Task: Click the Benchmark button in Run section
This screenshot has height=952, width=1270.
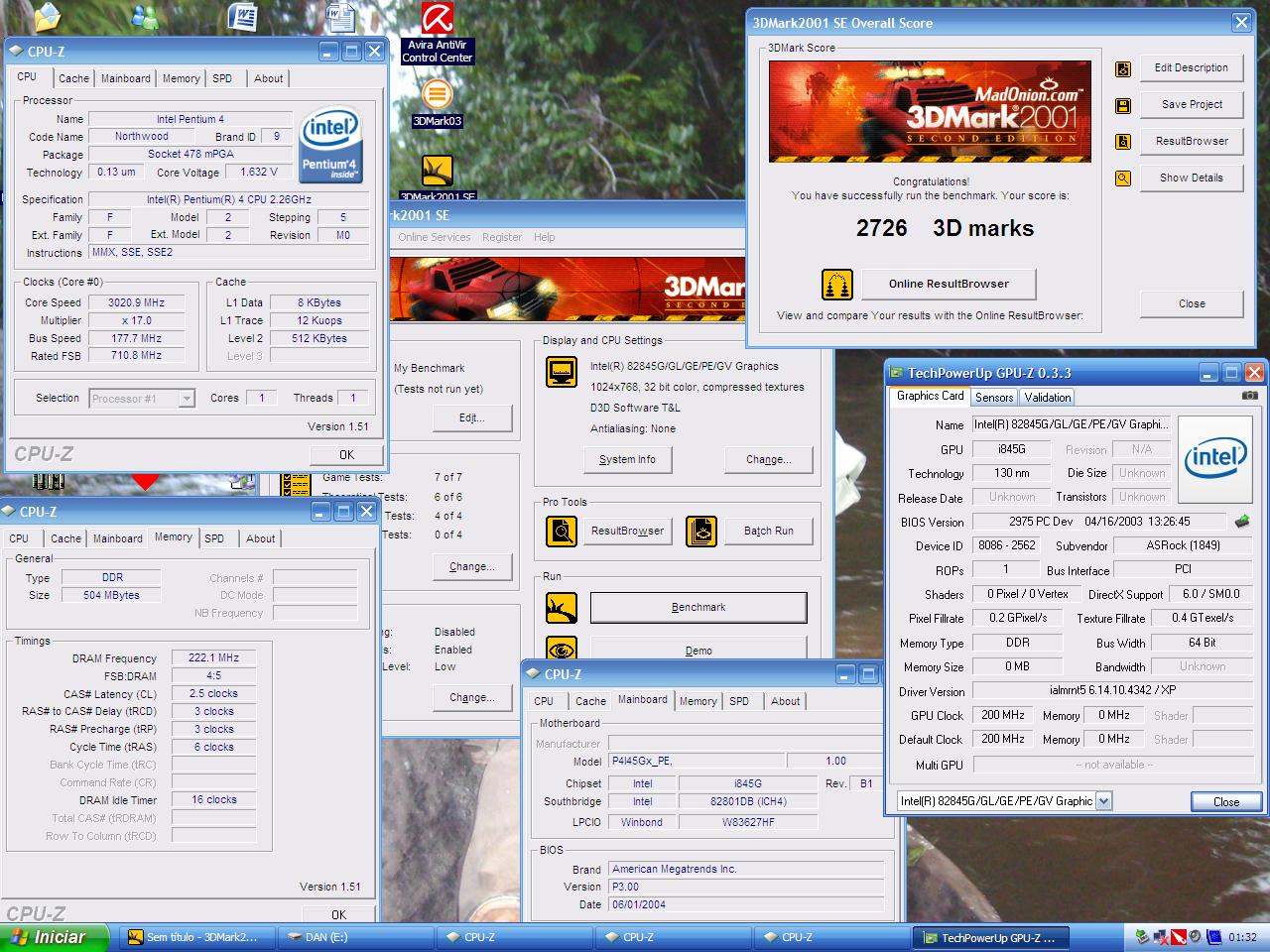Action: click(x=698, y=607)
